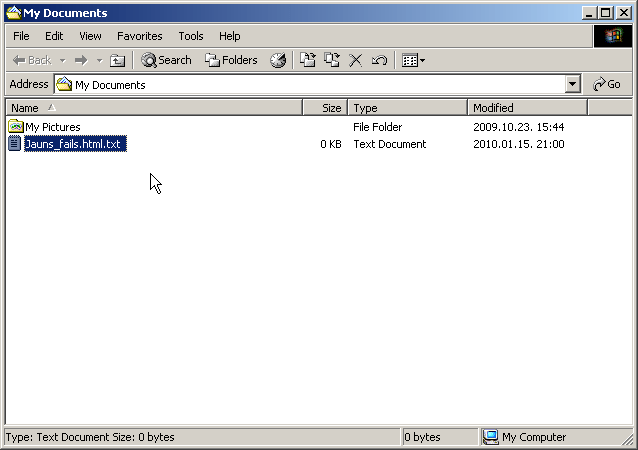Click the '2009.10.23. 15:44' modified date
Viewport: 638px width, 450px height.
point(519,127)
